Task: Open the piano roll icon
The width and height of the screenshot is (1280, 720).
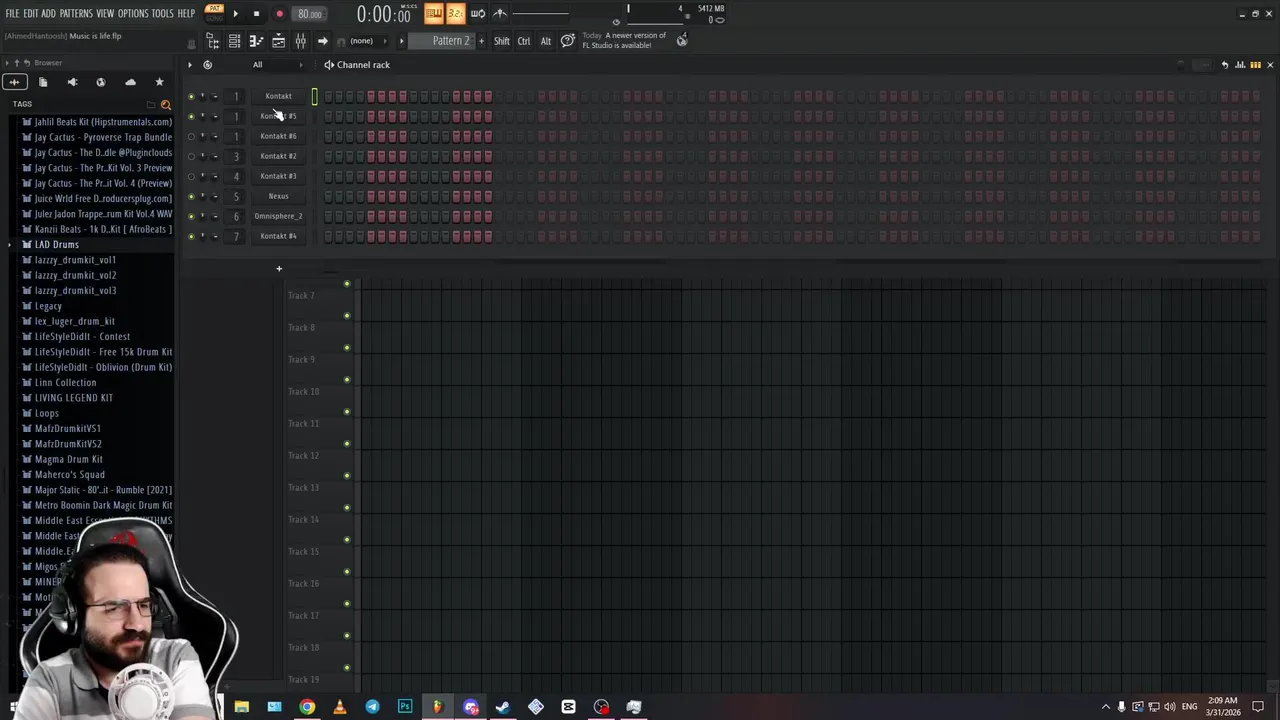Action: [x=256, y=41]
